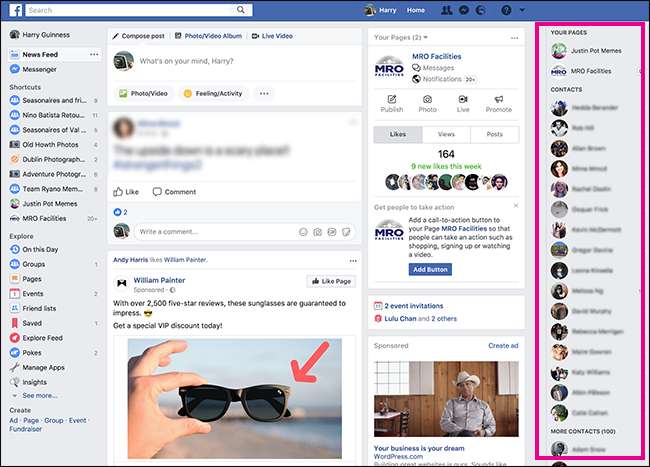Click Publish icon for MRO Facilities

pyautogui.click(x=392, y=103)
